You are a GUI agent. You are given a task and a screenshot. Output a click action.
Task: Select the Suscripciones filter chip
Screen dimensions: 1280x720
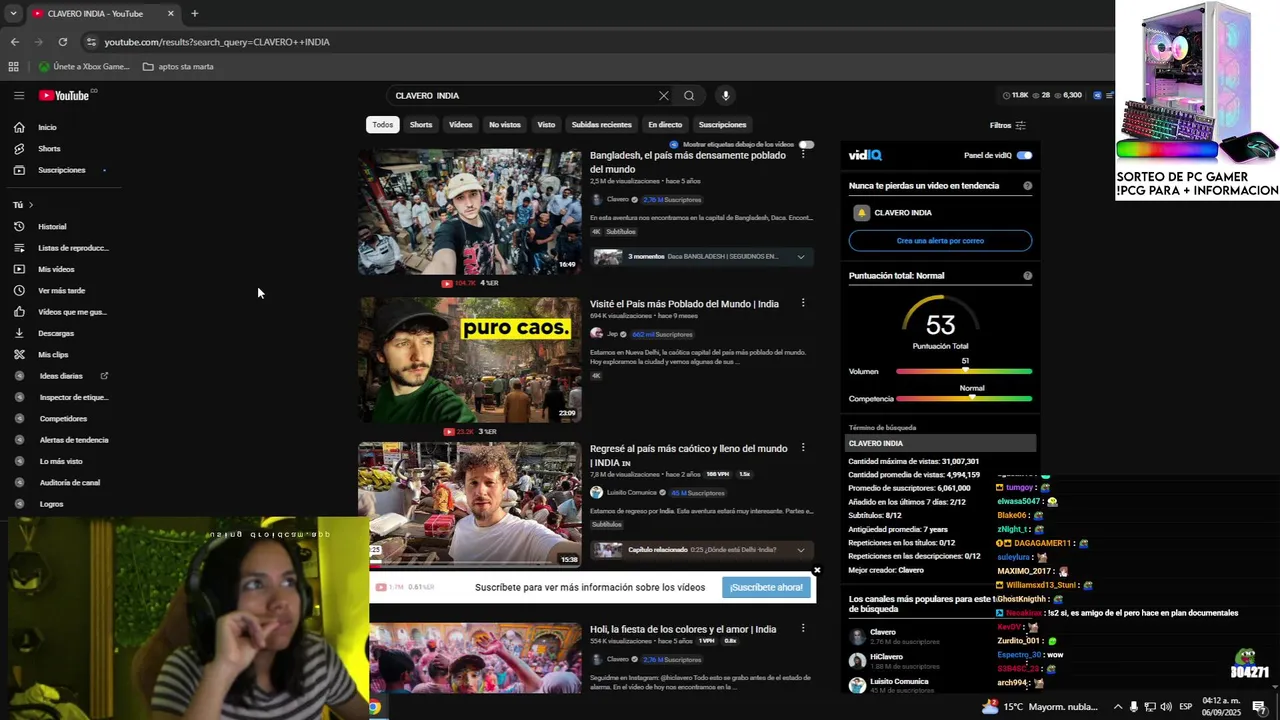click(x=722, y=125)
